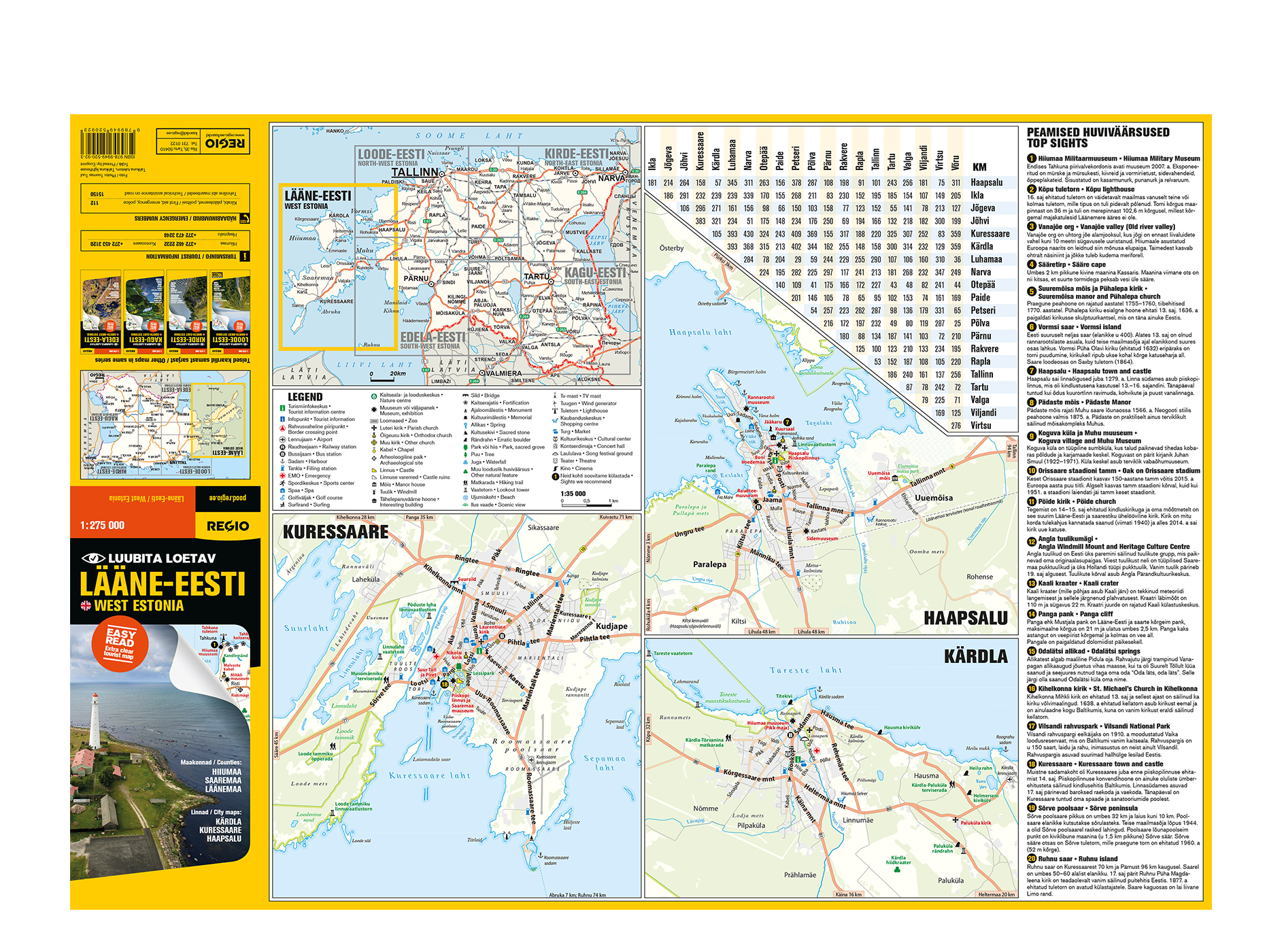The width and height of the screenshot is (1284, 952).
Task: Select number 1 badge for Hiiumaa Military Museum
Action: click(x=1032, y=158)
